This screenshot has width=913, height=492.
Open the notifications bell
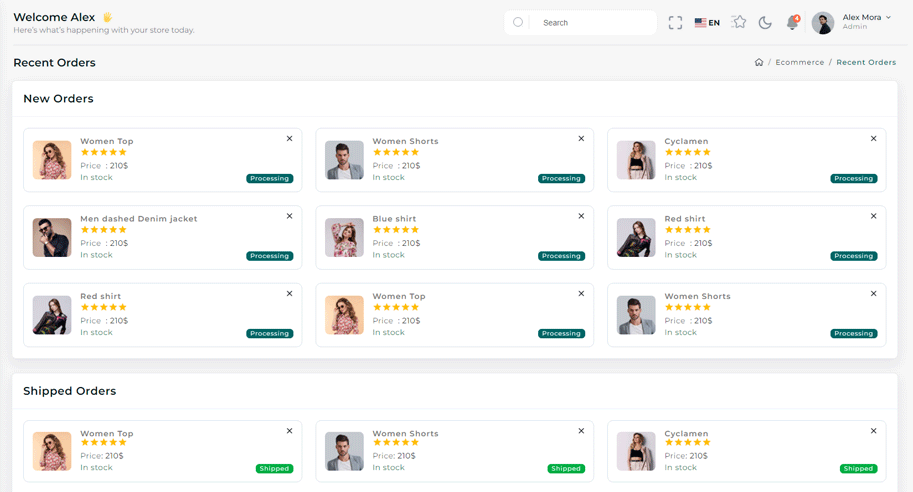(792, 23)
